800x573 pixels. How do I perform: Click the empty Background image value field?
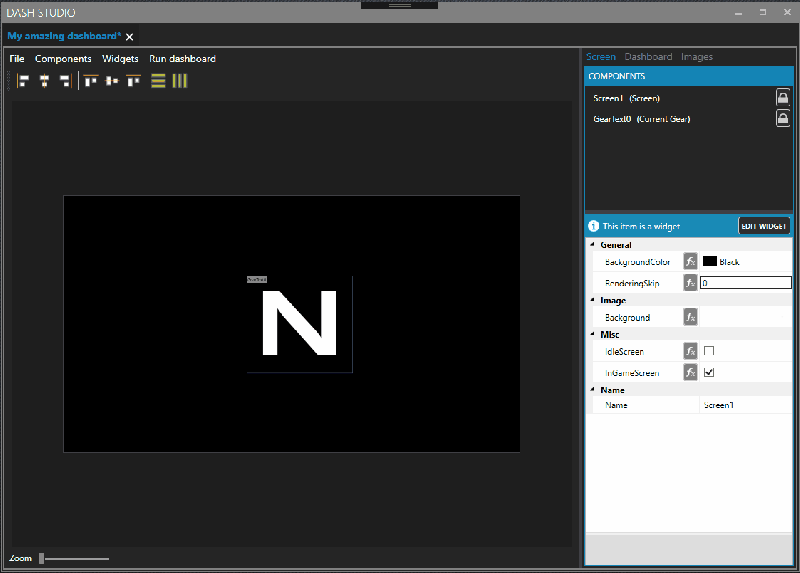click(x=745, y=317)
